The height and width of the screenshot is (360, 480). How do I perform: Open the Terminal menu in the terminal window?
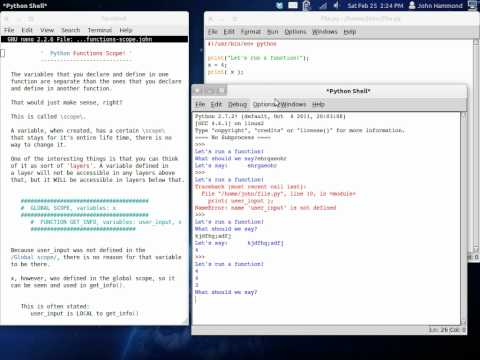100,30
